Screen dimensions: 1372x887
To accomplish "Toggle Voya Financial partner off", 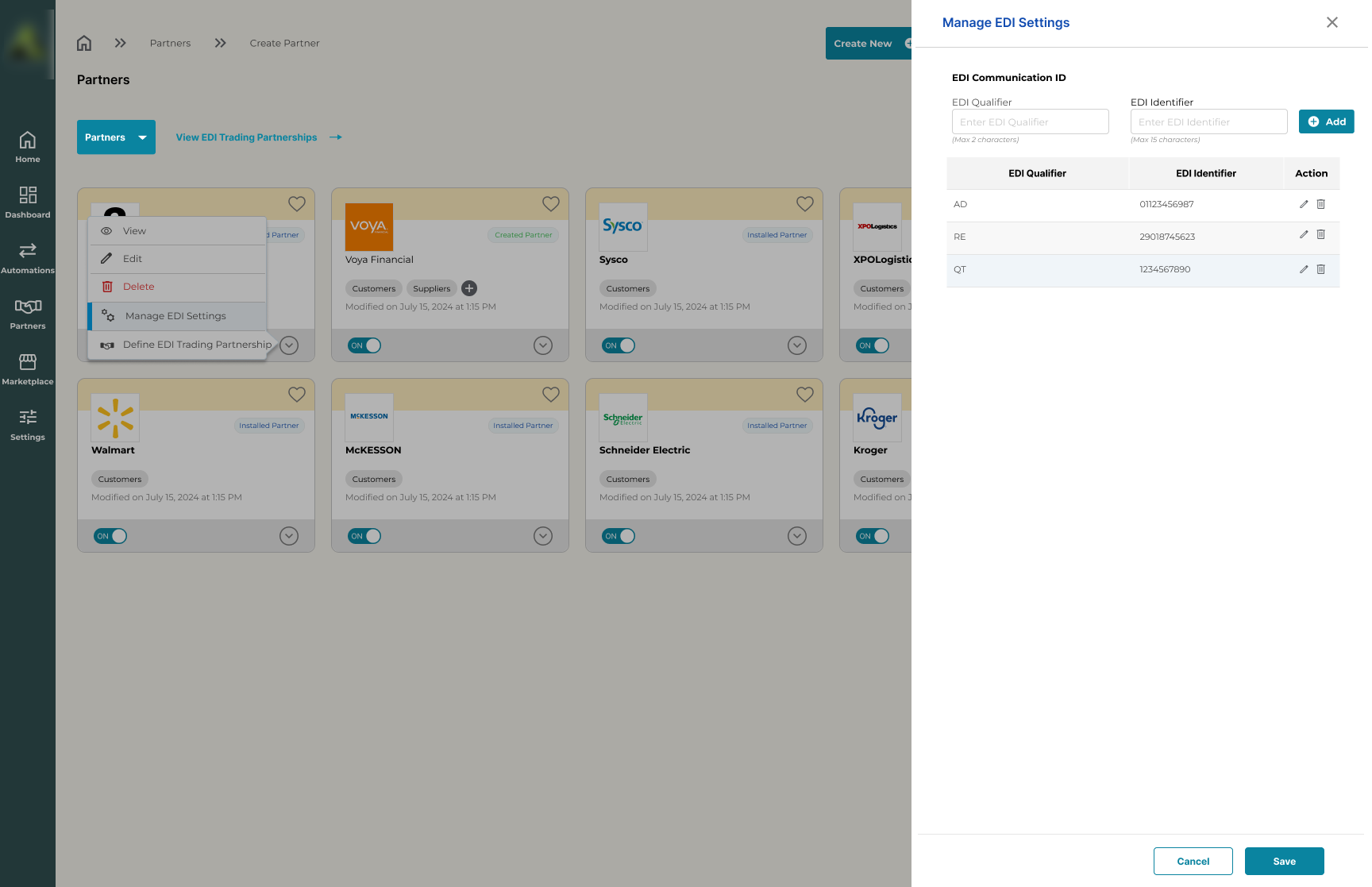I will 364,345.
